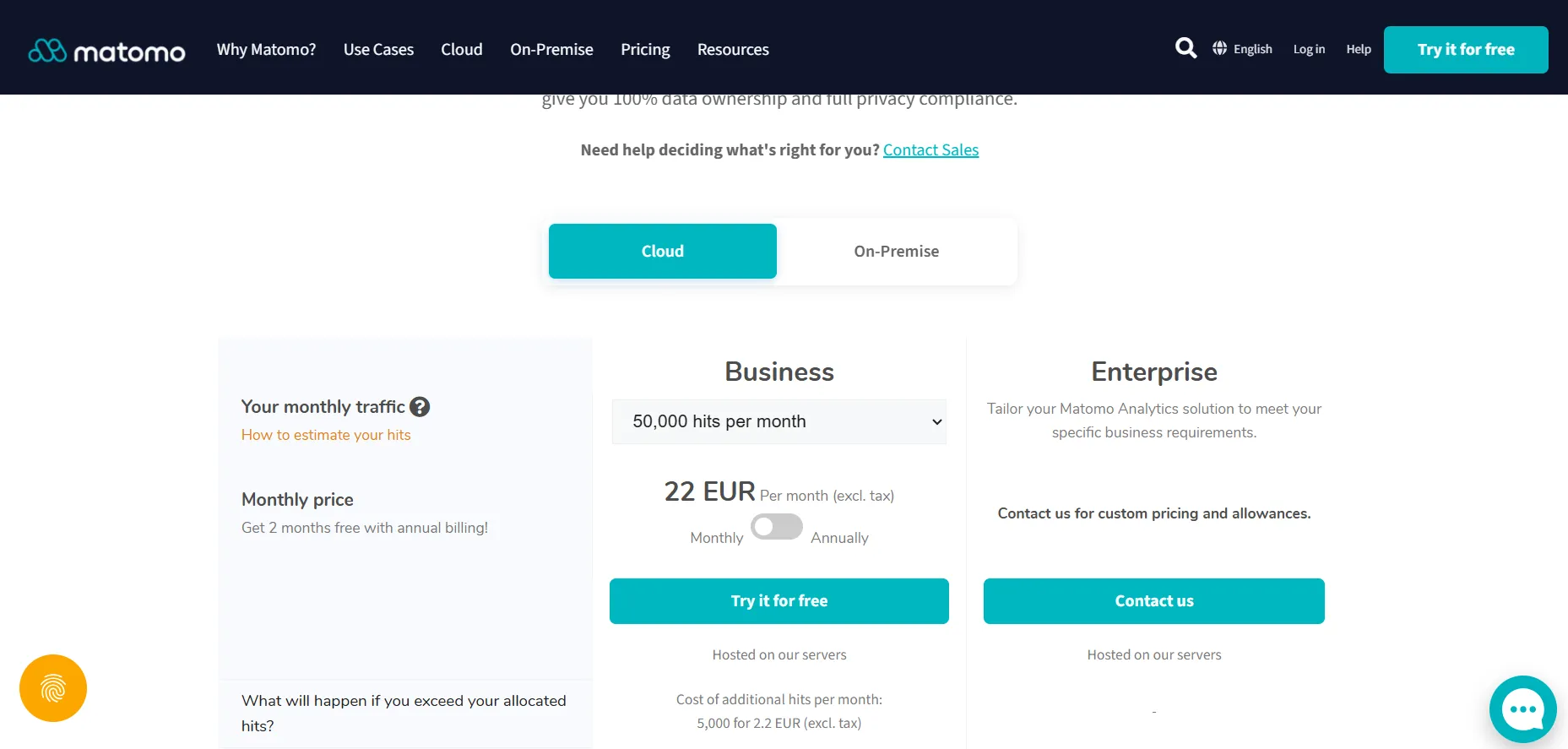Expand the hits per month dropdown

click(779, 421)
